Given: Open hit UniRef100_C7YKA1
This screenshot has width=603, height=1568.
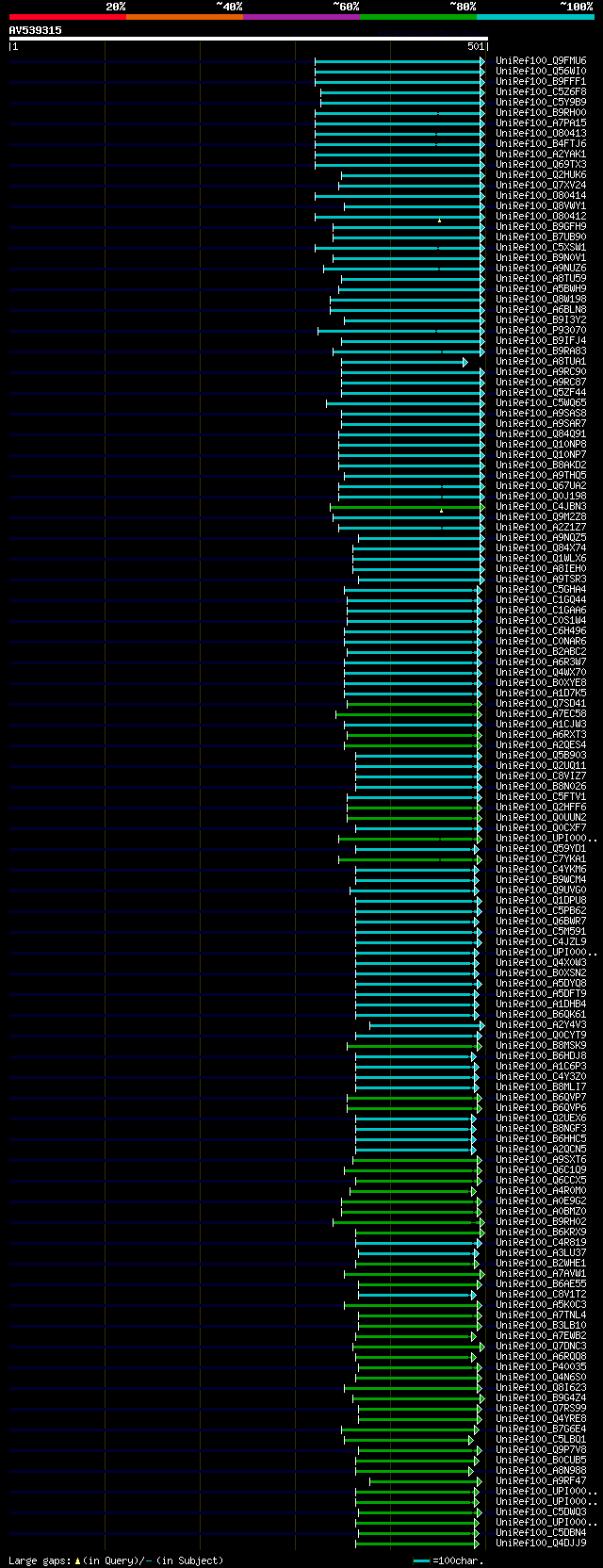Looking at the screenshot, I should click(541, 858).
